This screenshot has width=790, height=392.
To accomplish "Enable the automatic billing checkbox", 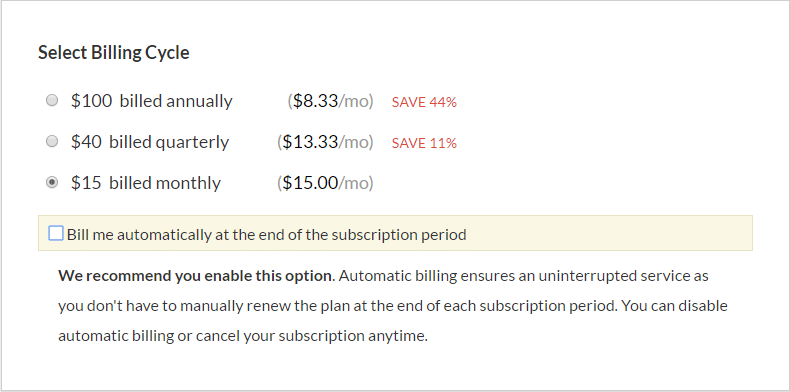I will [56, 233].
